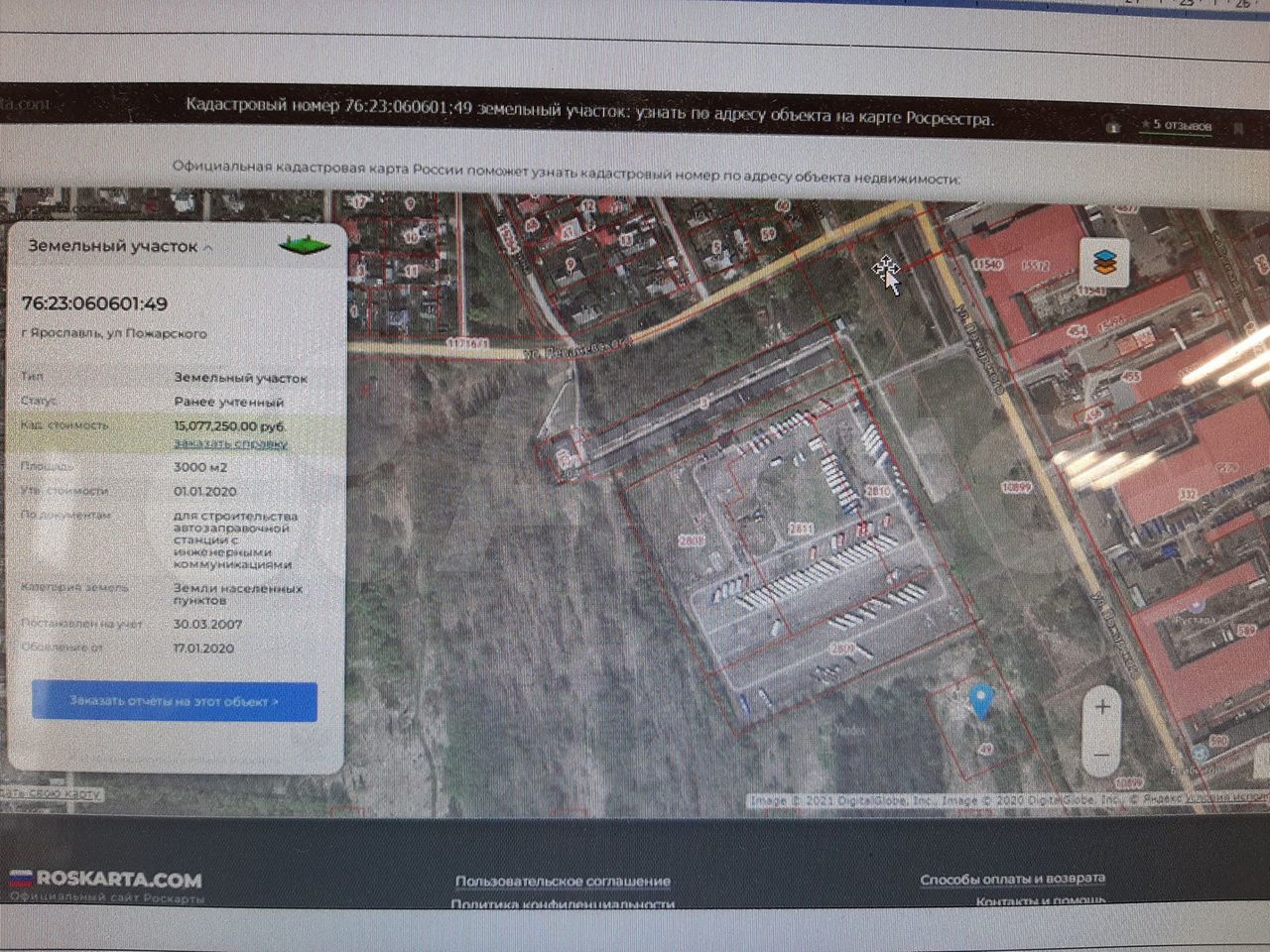The height and width of the screenshot is (952, 1270).
Task: Open Политика конфиденциальности link
Action: pyautogui.click(x=563, y=903)
